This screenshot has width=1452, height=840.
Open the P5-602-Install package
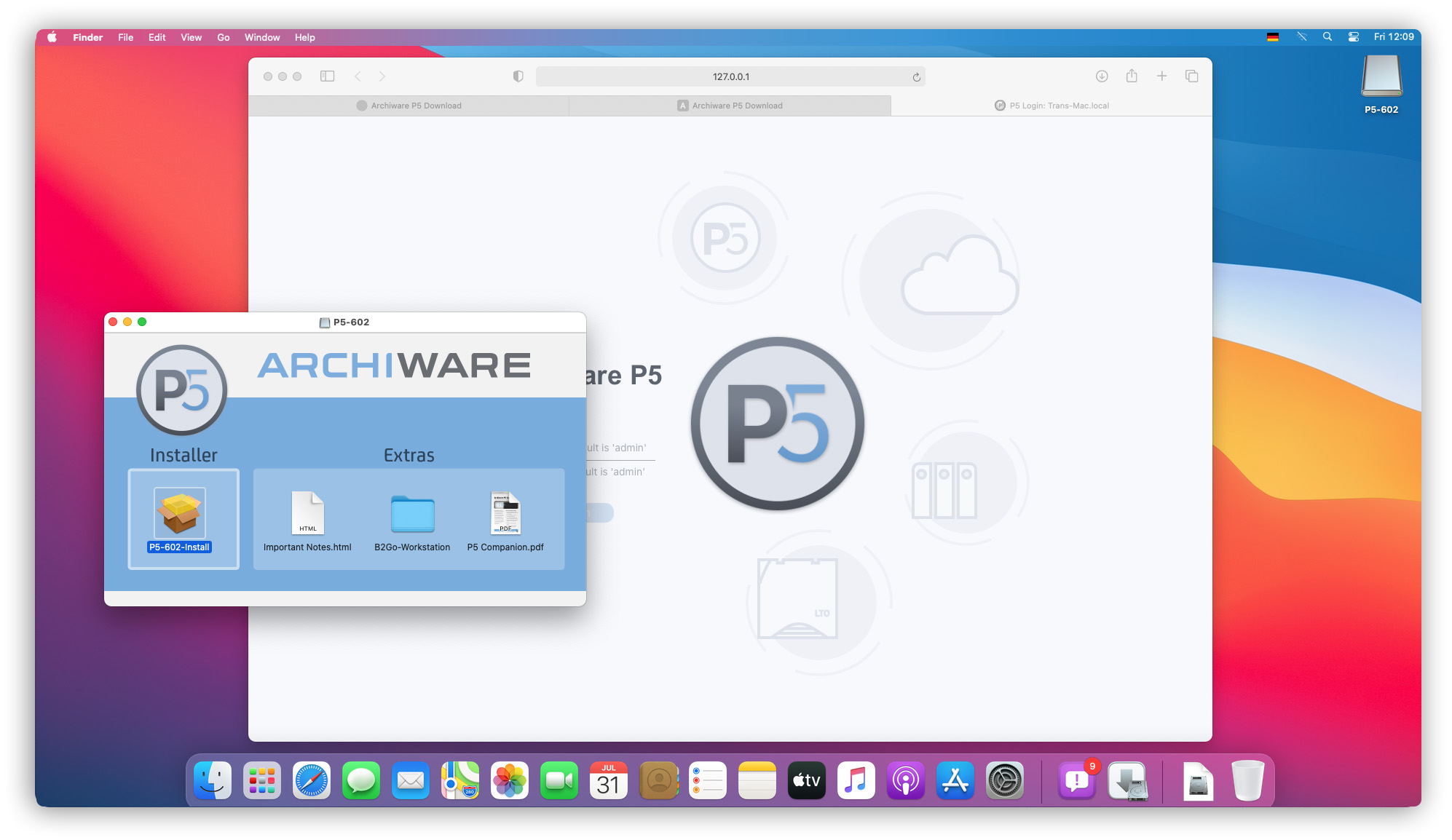tap(180, 519)
